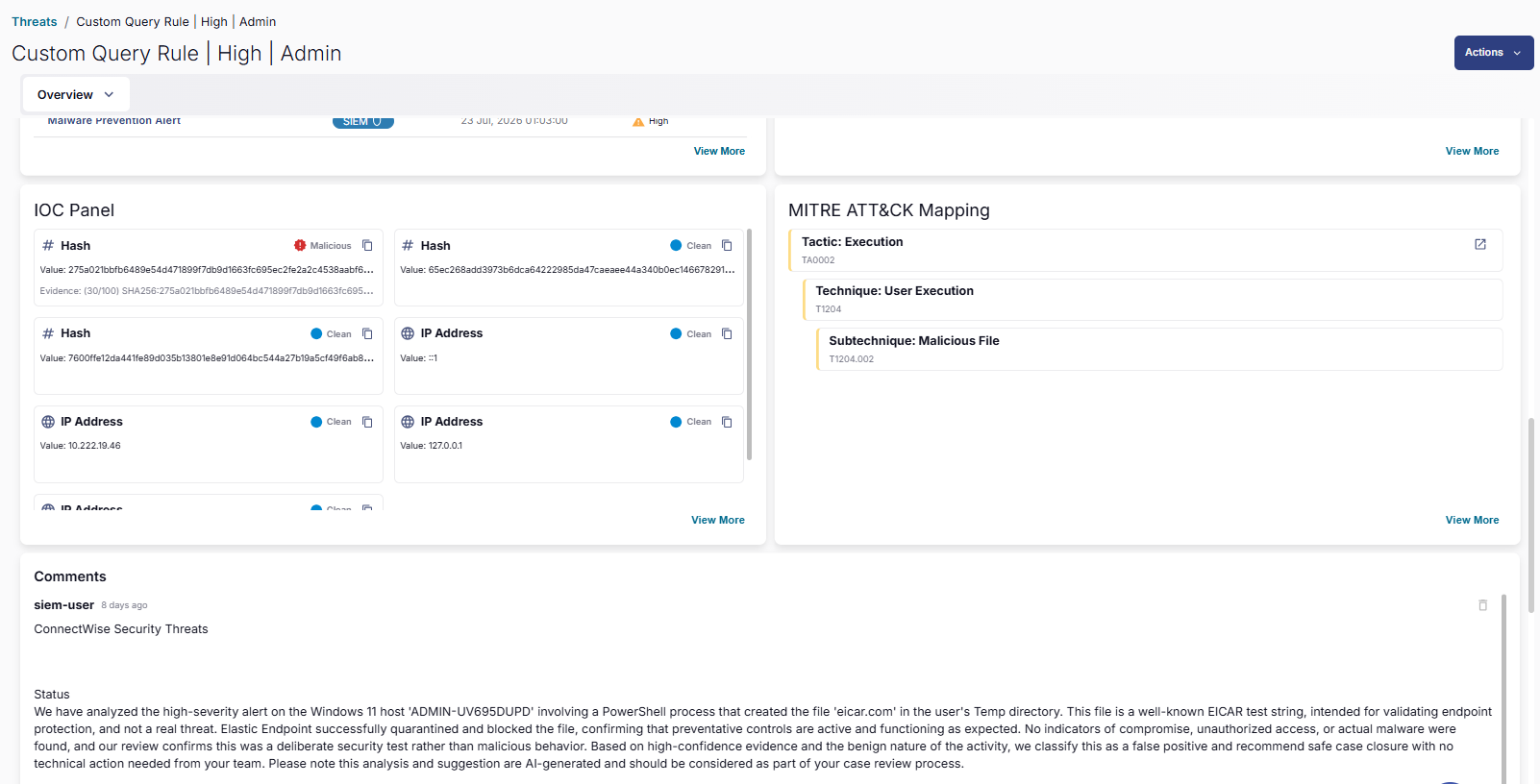The width and height of the screenshot is (1540, 784).
Task: Open Tactic Execution in external link
Action: [x=1480, y=244]
